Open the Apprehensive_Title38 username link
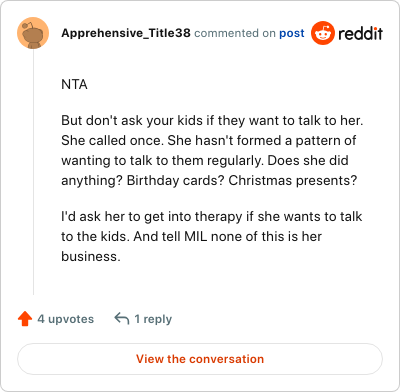This screenshot has height=392, width=400. pos(126,33)
